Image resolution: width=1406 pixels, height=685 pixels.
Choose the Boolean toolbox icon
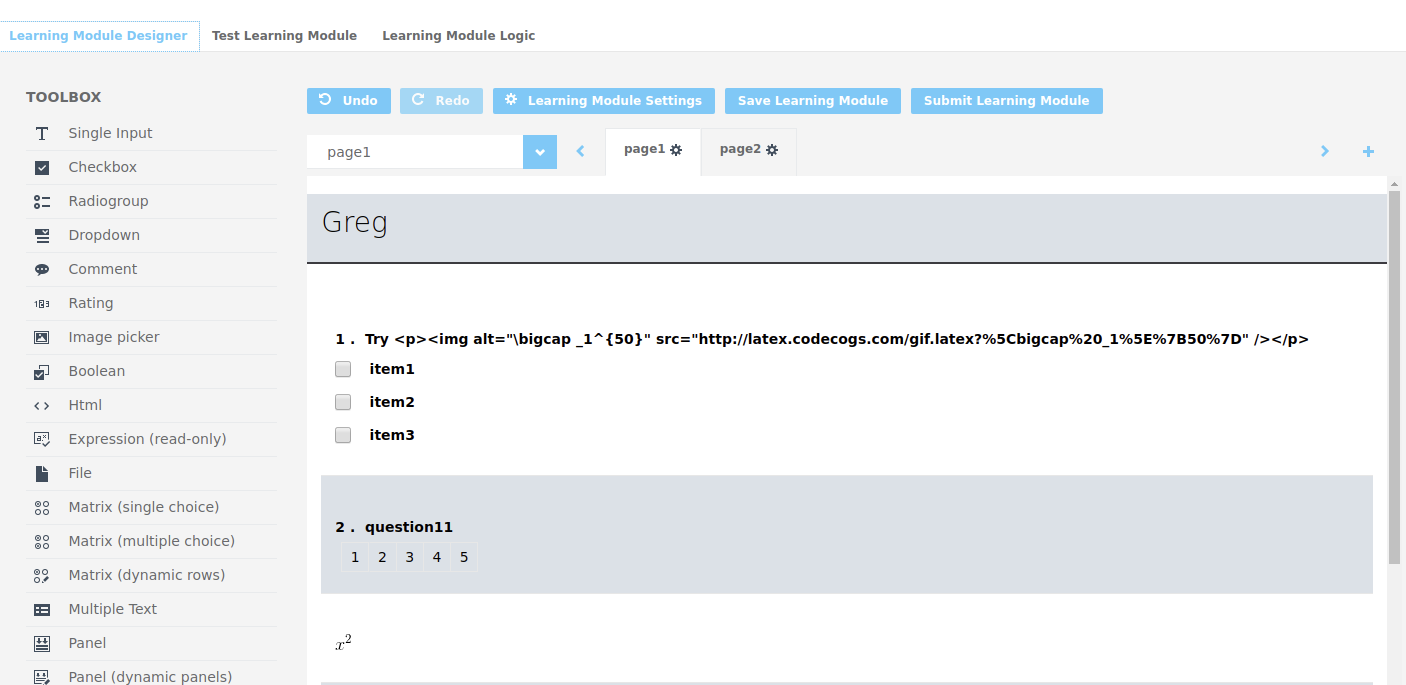[42, 372]
